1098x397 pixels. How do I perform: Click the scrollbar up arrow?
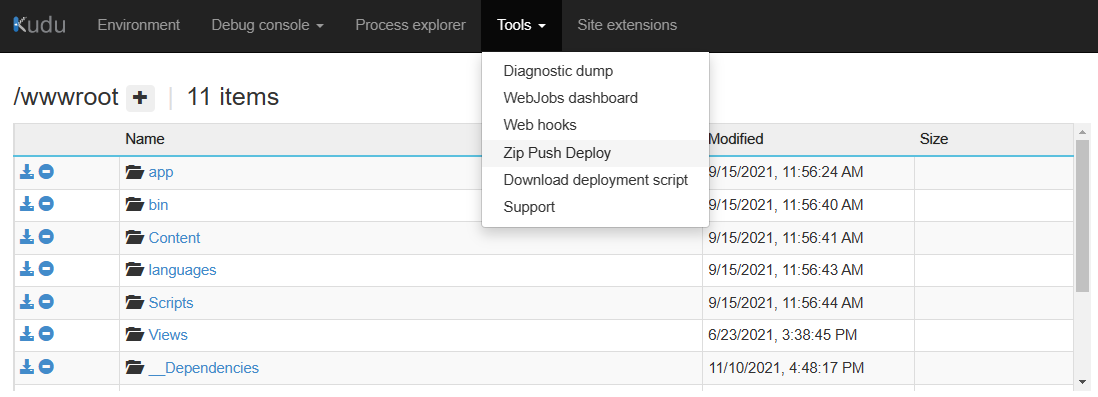coord(1083,132)
